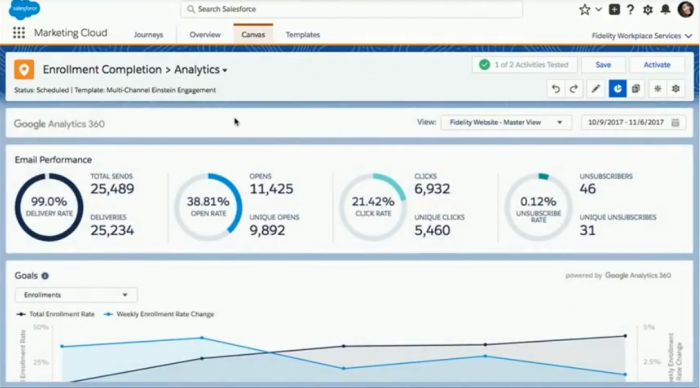Click the Marketing Cloud app name
700x388 pixels.
click(x=71, y=33)
